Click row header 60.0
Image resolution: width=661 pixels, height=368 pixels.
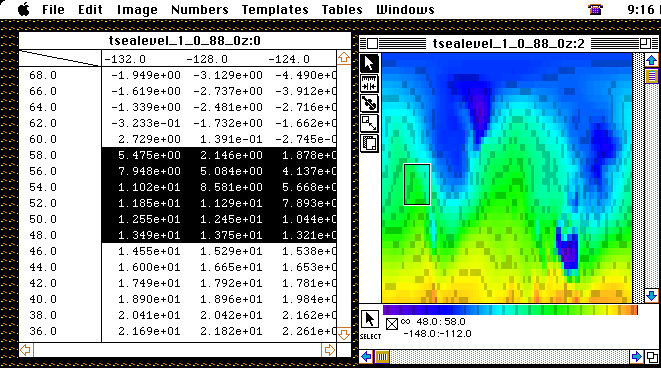(43, 139)
